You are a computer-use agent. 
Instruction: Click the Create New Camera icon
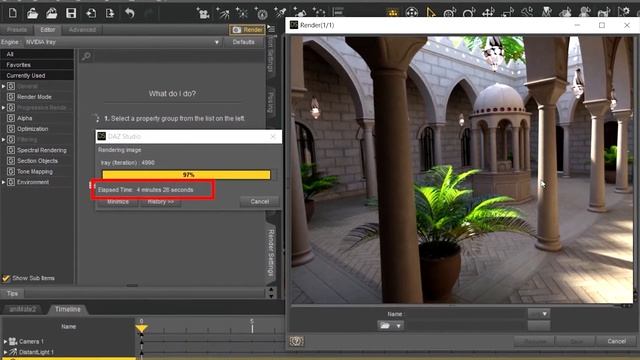click(x=203, y=13)
